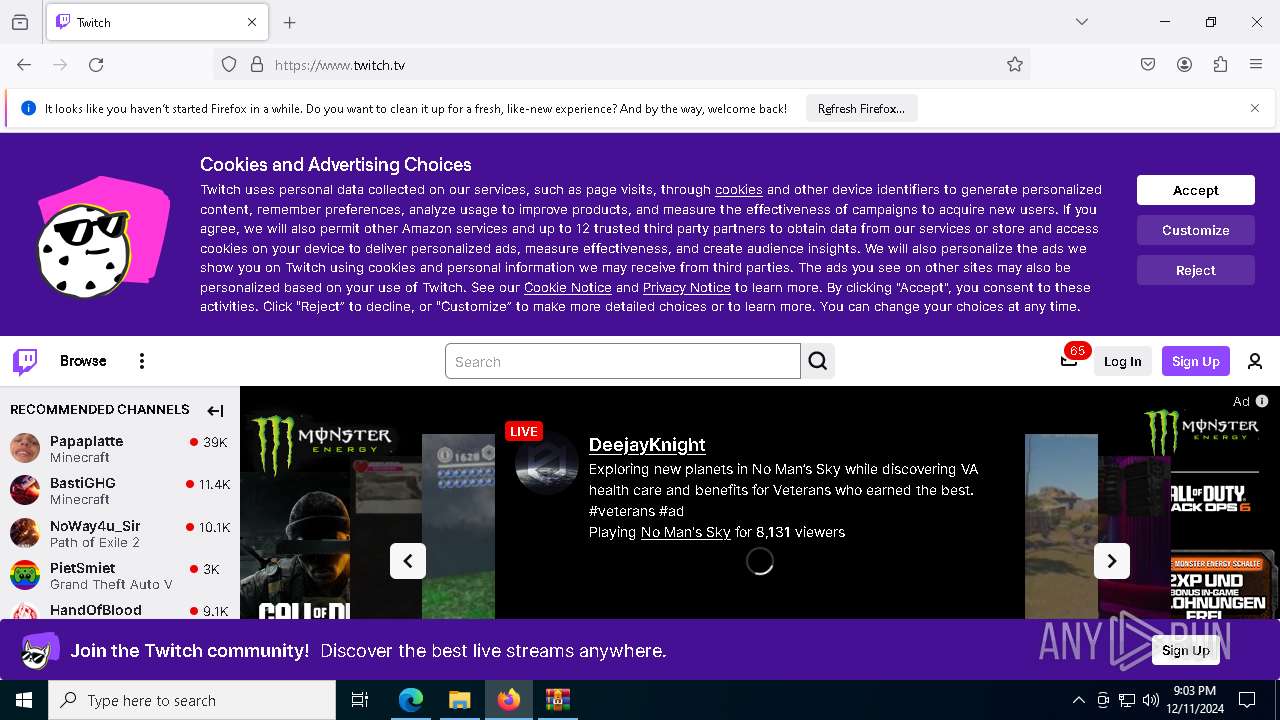The width and height of the screenshot is (1280, 720).
Task: Click the purple Sign Up header button
Action: pos(1196,361)
